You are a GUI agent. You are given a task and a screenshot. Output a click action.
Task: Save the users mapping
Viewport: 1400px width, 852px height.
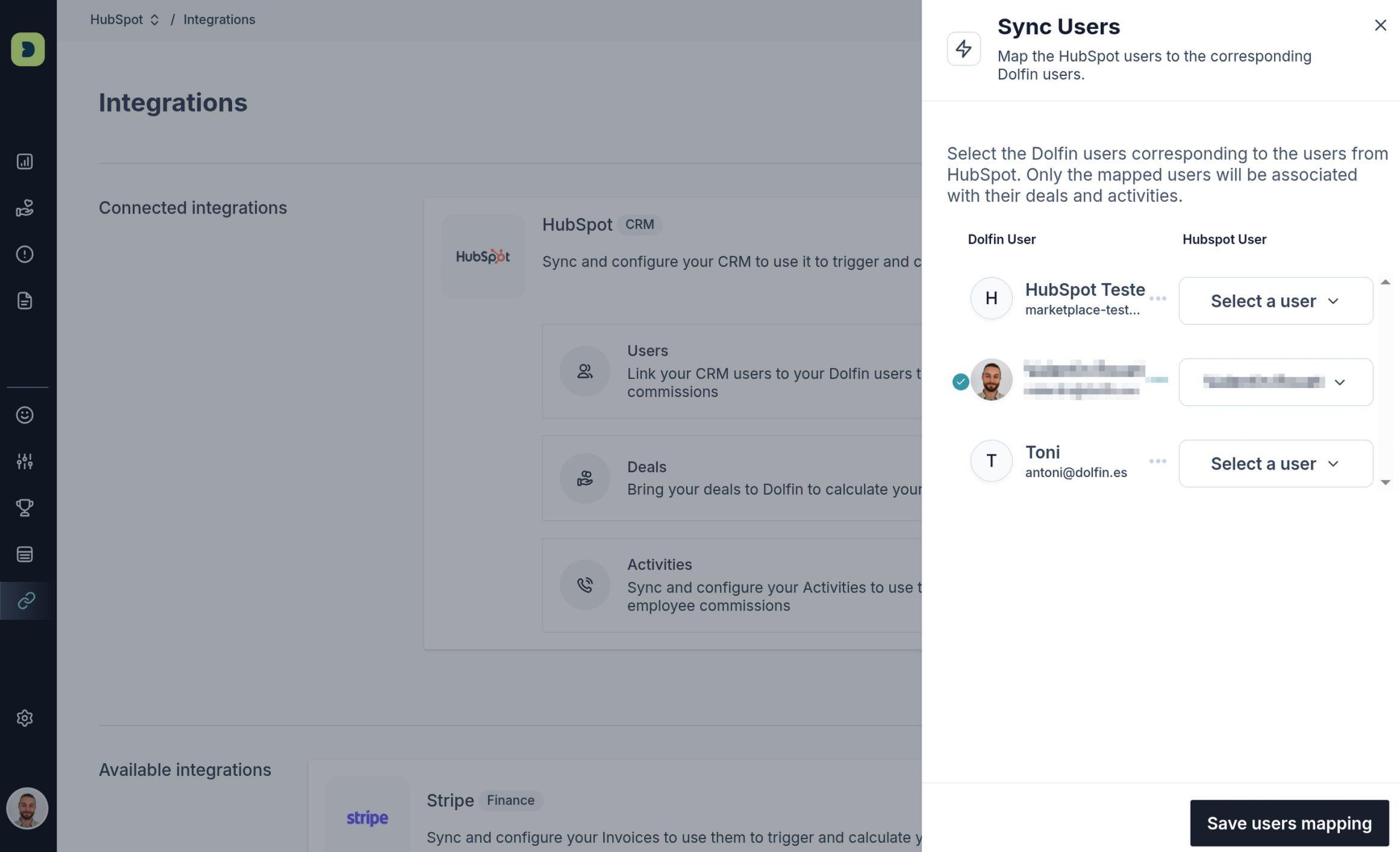[1289, 823]
